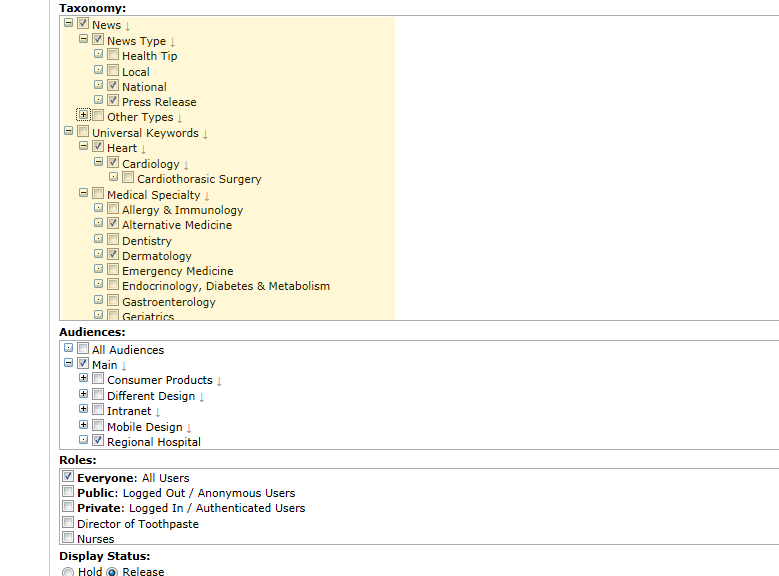779x576 pixels.
Task: Collapse the Medical Specialty tree node
Action: [84, 194]
